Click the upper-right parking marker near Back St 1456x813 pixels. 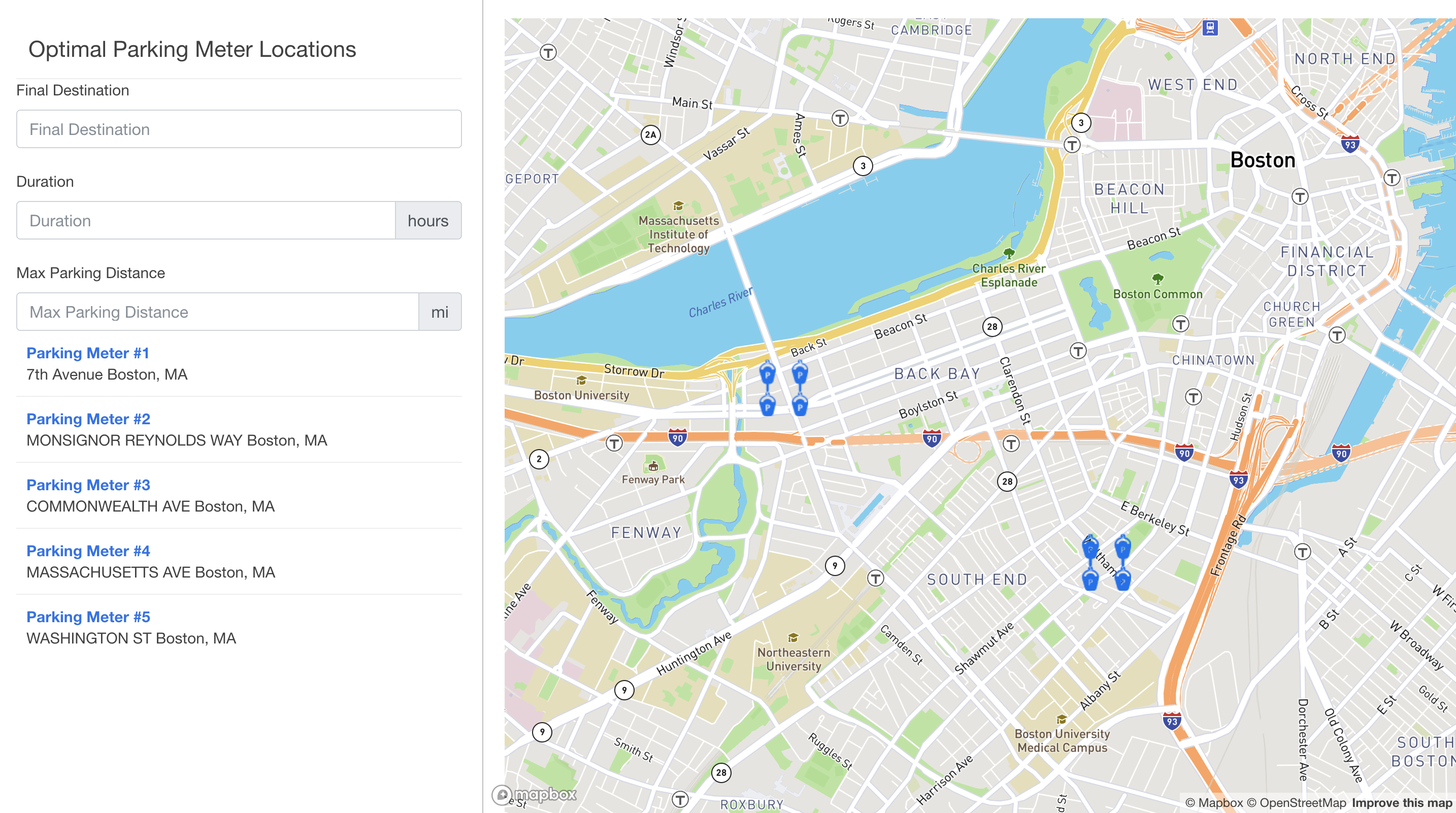click(x=800, y=374)
